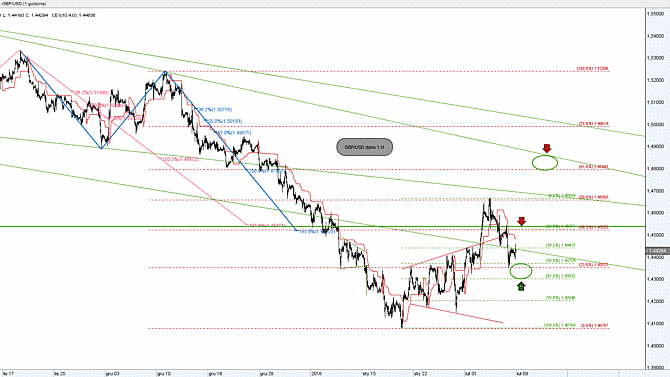670x377 pixels.
Task: Select the lower green ellipse near price
Action: point(521,271)
